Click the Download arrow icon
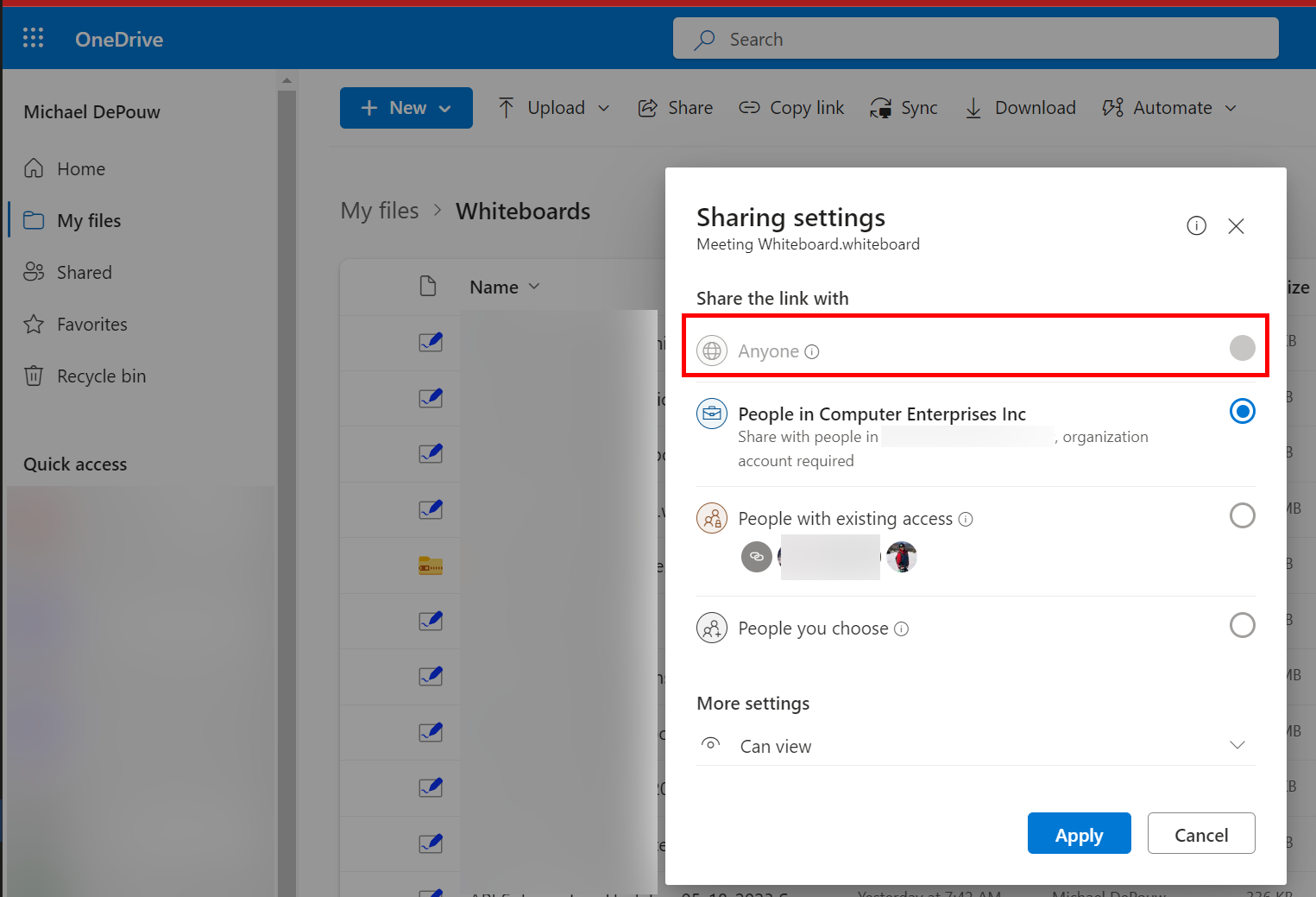The image size is (1316, 897). [x=973, y=108]
